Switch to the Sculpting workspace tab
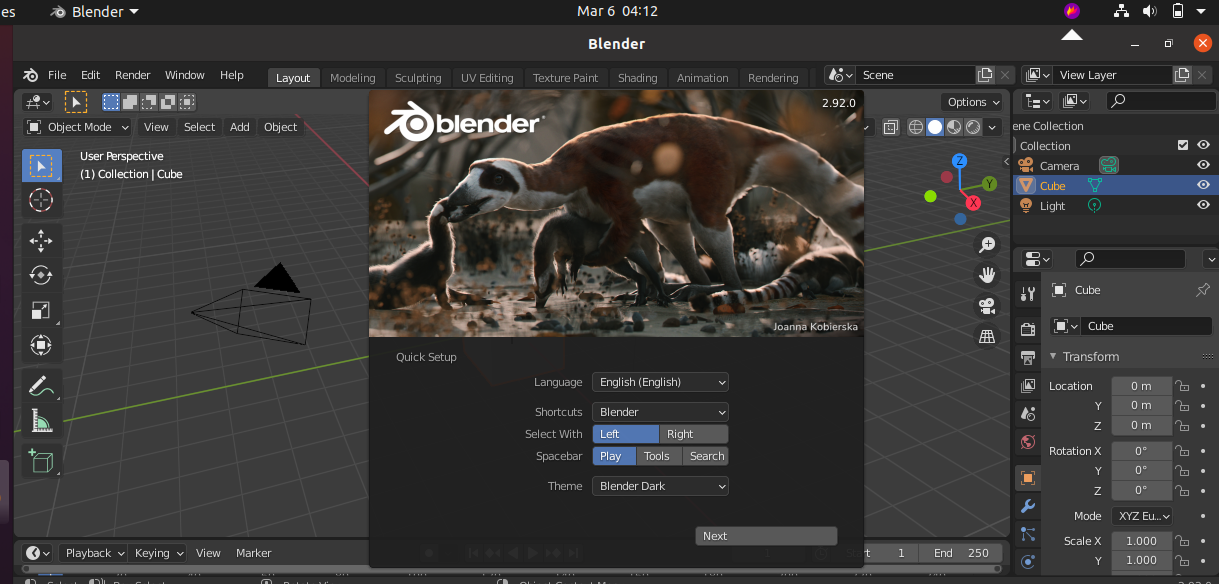 coord(418,78)
